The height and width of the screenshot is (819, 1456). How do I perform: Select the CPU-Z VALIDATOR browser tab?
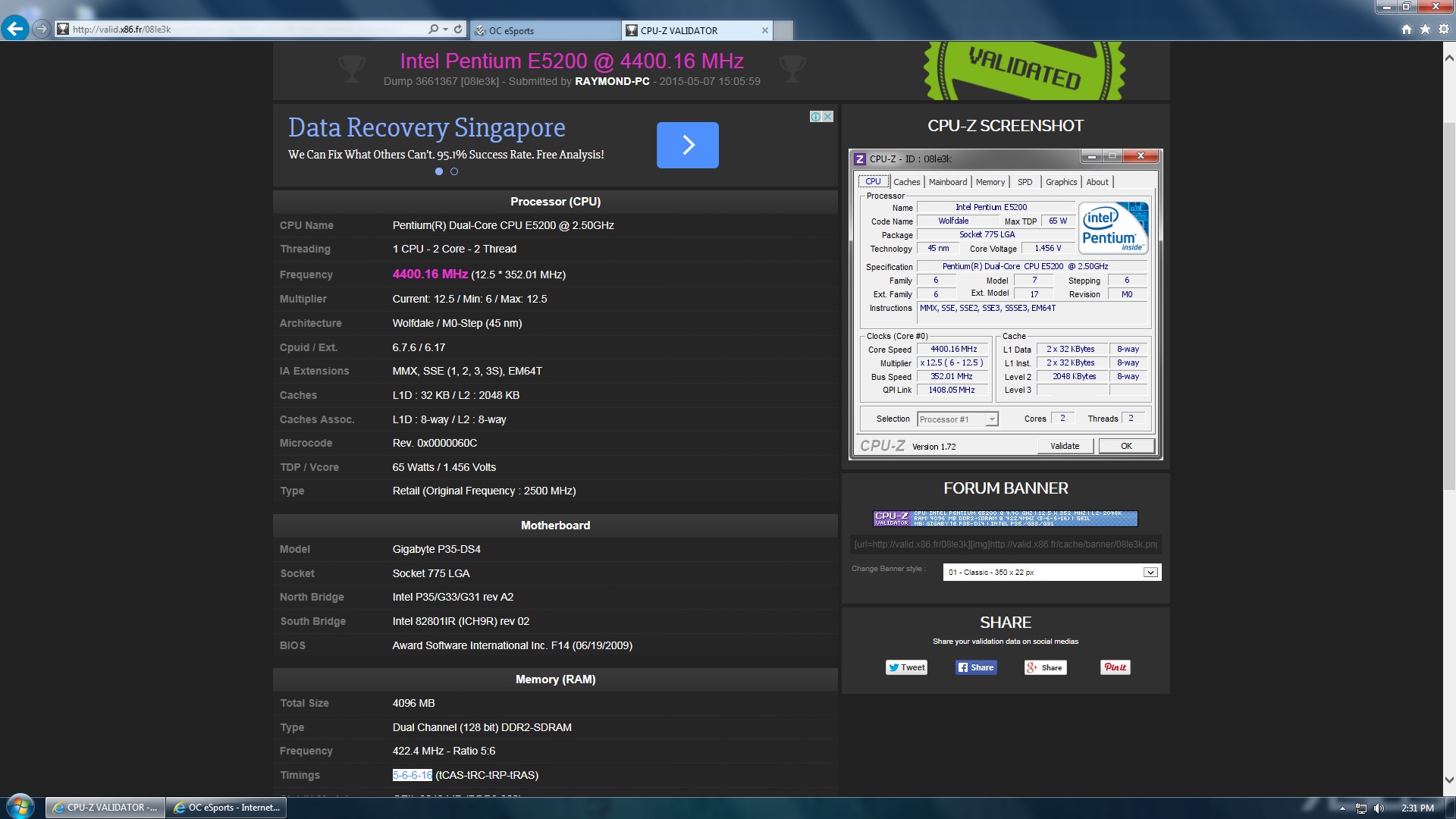pos(696,30)
